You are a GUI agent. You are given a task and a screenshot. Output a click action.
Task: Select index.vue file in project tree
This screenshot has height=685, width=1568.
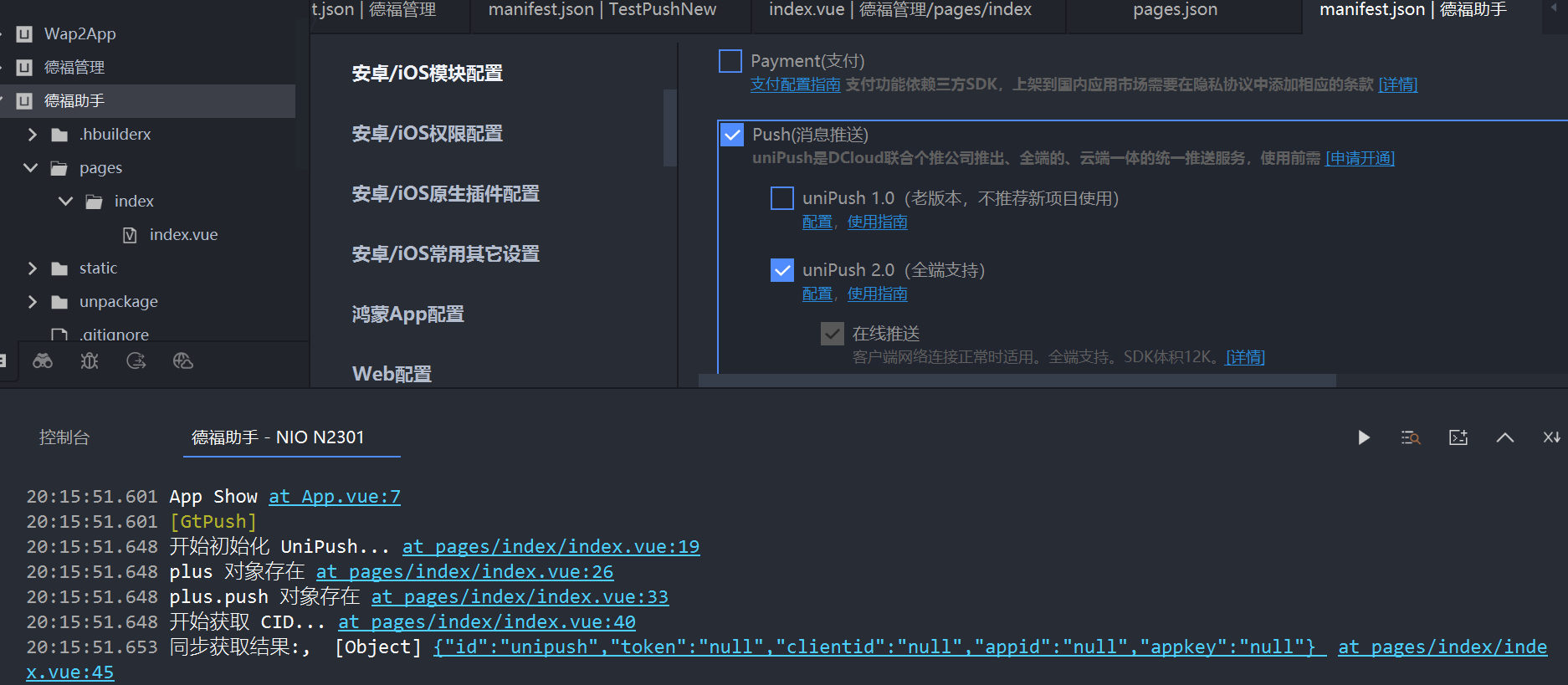pos(183,235)
